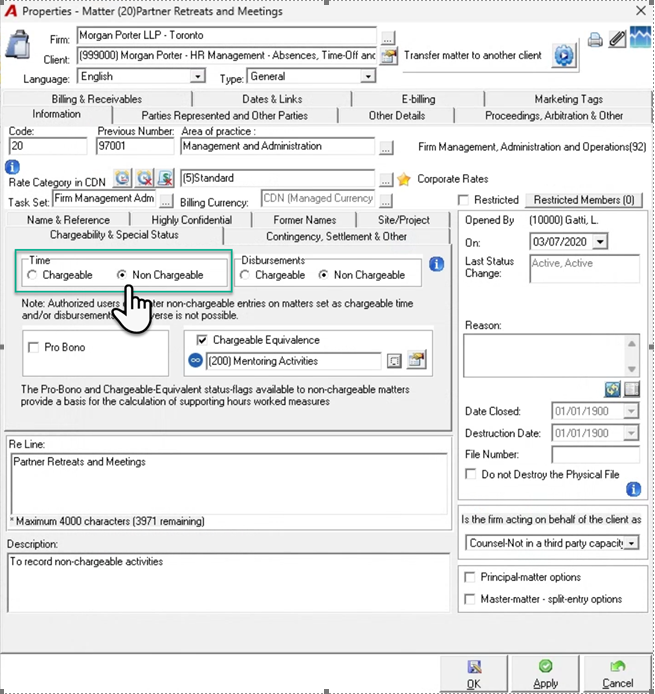Open the chart graph icon at top right

tap(640, 37)
